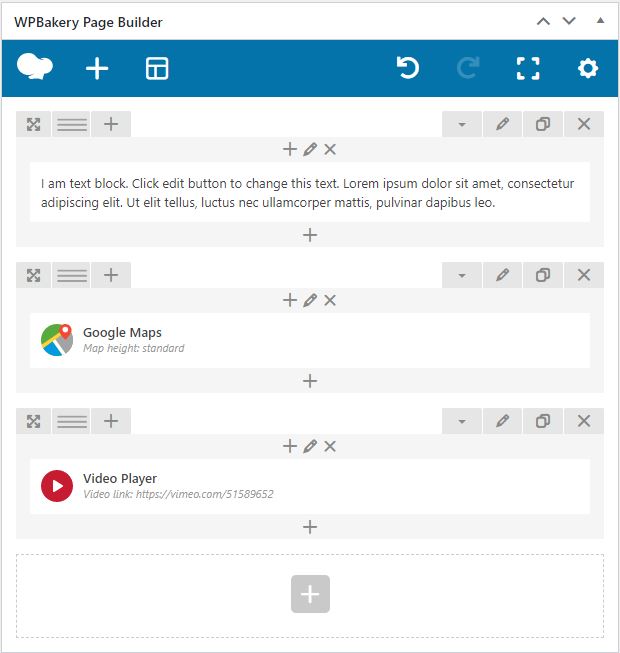The width and height of the screenshot is (620, 653).
Task: Select the Video Player element title
Action: click(120, 479)
